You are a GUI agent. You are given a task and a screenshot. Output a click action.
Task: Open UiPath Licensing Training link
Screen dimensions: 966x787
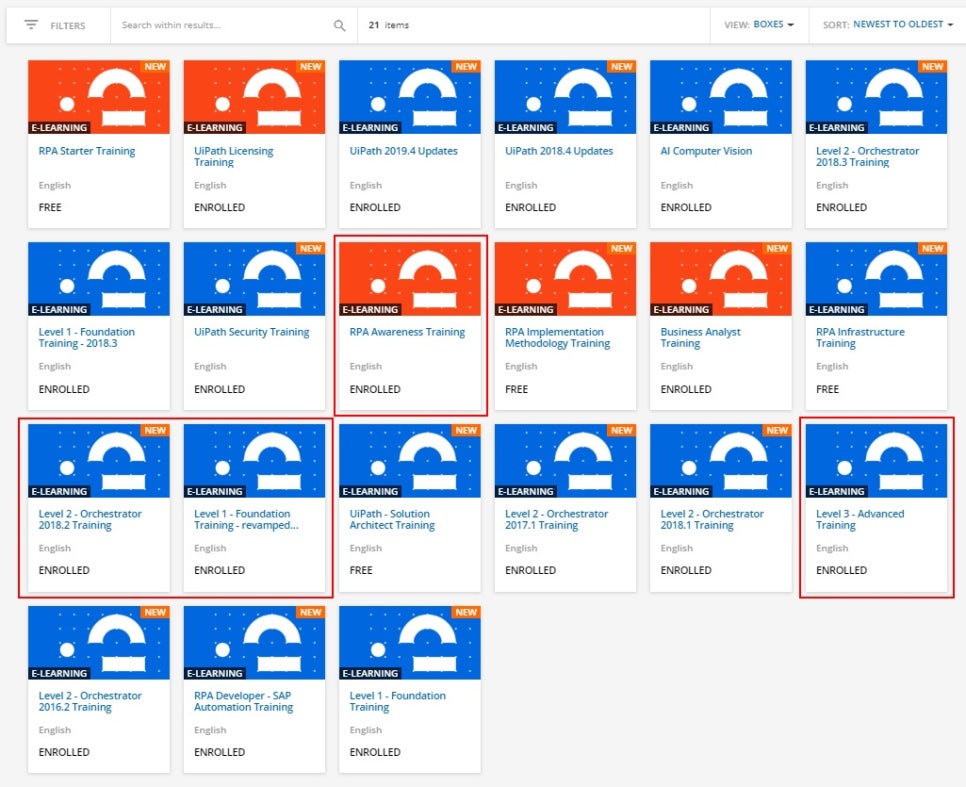(233, 157)
